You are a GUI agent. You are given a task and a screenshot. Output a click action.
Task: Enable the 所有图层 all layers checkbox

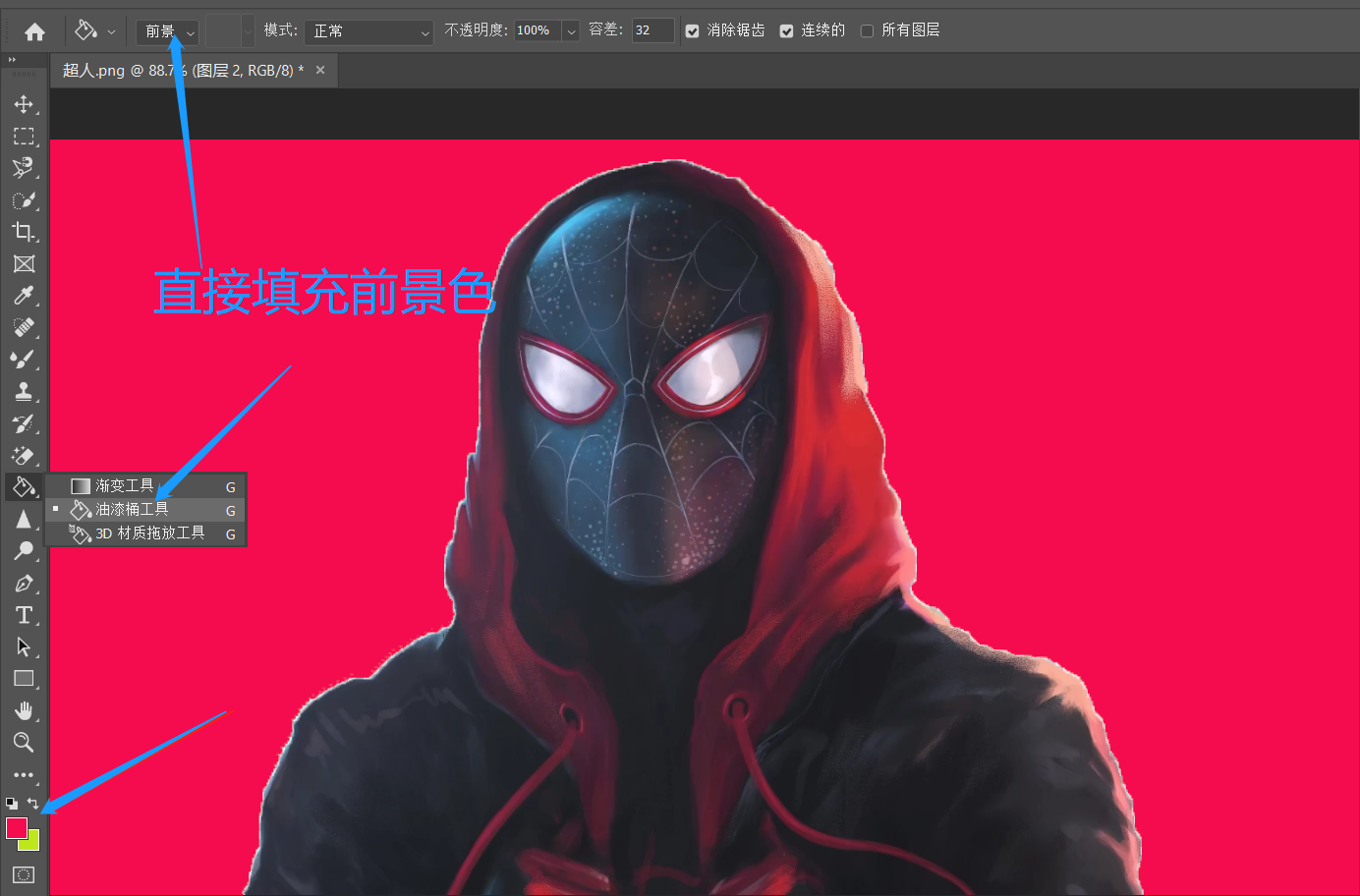click(867, 31)
